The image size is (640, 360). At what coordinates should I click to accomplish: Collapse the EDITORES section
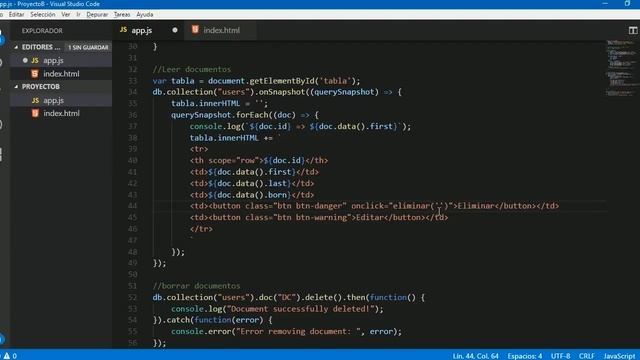[x=16, y=47]
